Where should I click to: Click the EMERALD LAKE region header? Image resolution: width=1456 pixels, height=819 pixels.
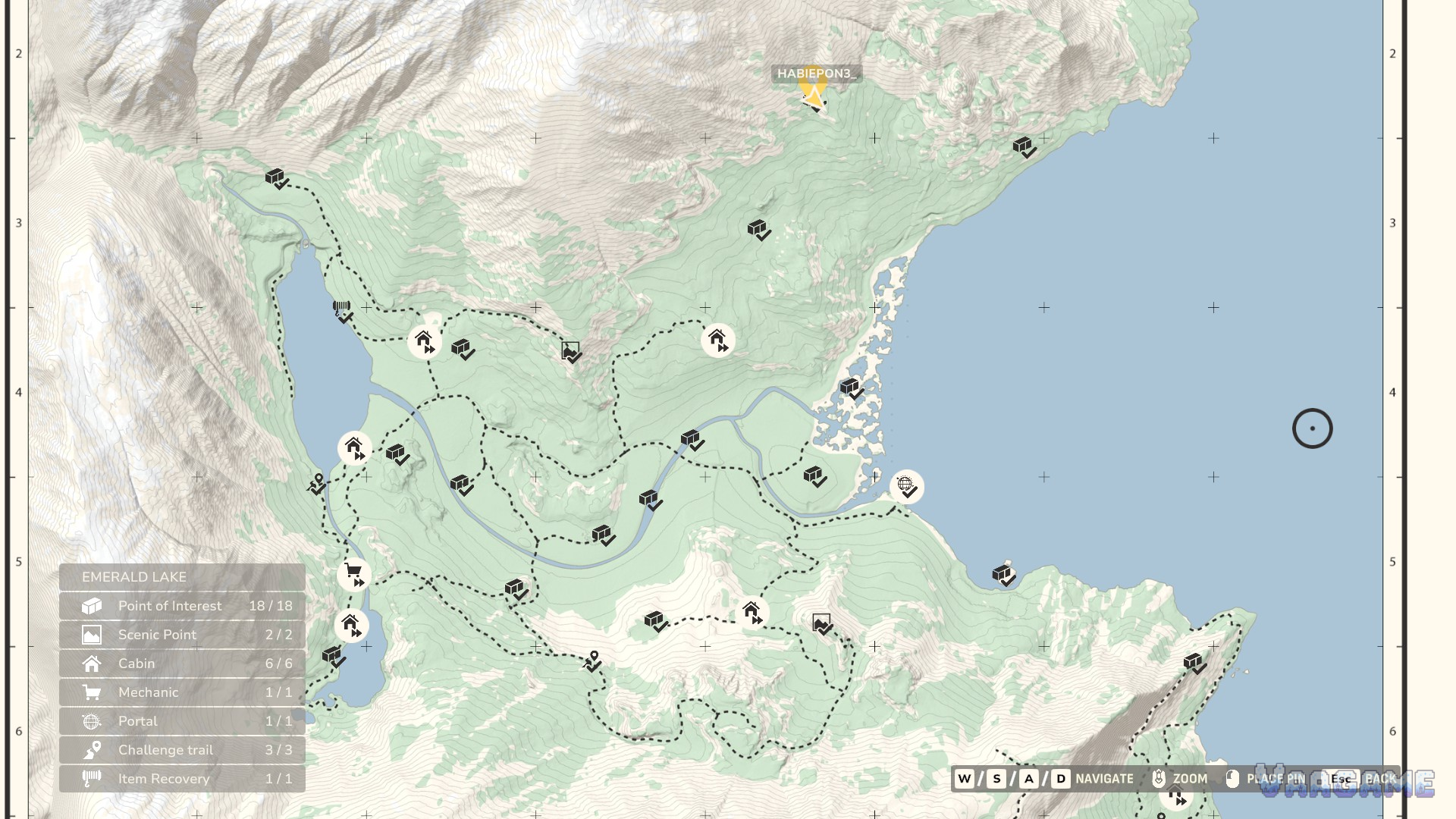(182, 577)
